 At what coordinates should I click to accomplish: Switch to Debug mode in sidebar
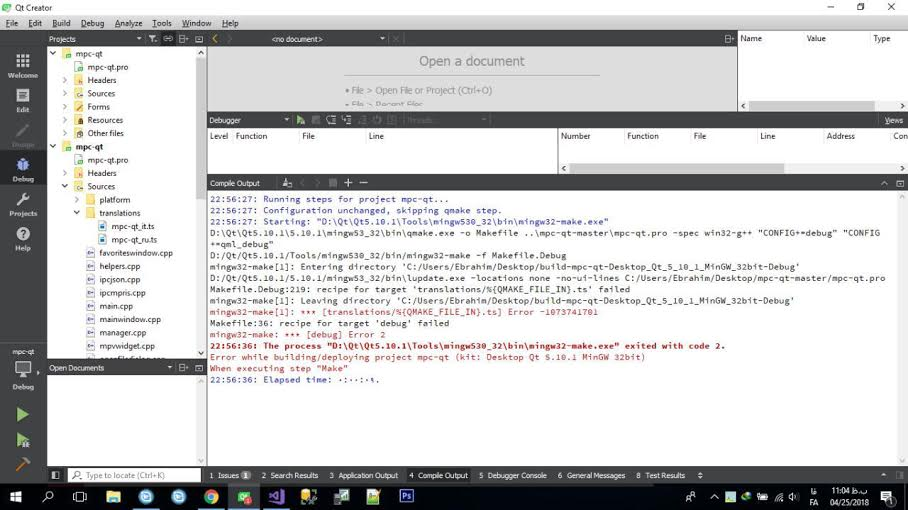pos(23,170)
